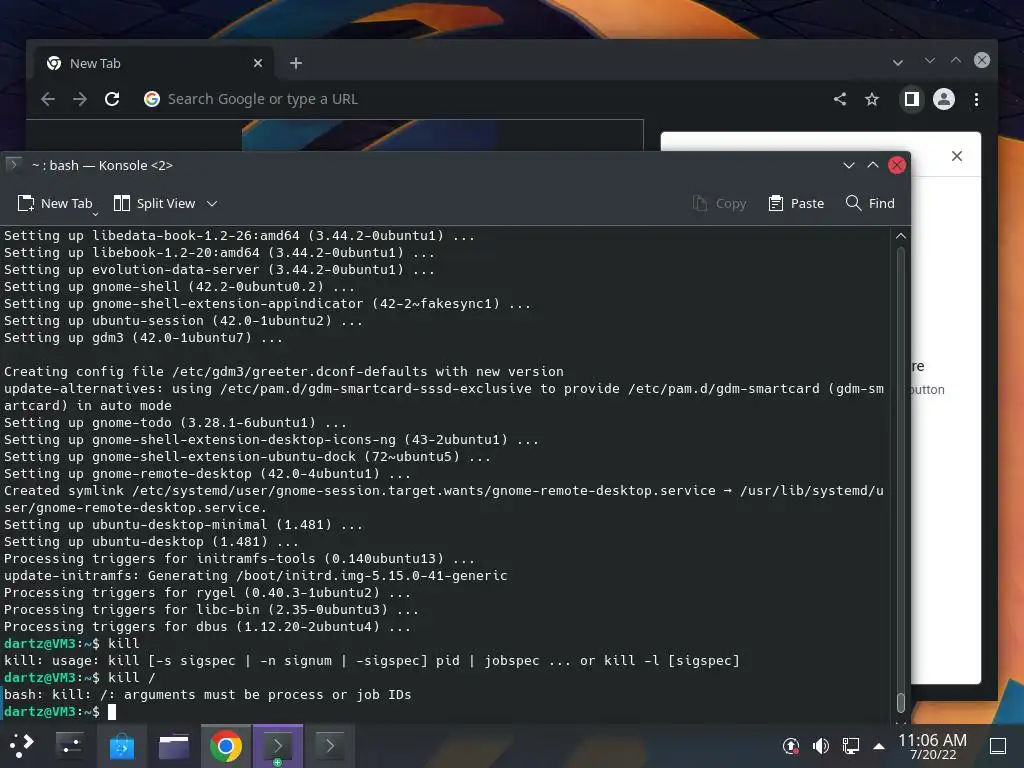The width and height of the screenshot is (1024, 768).
Task: Click Split View in Konsole
Action: click(x=154, y=204)
